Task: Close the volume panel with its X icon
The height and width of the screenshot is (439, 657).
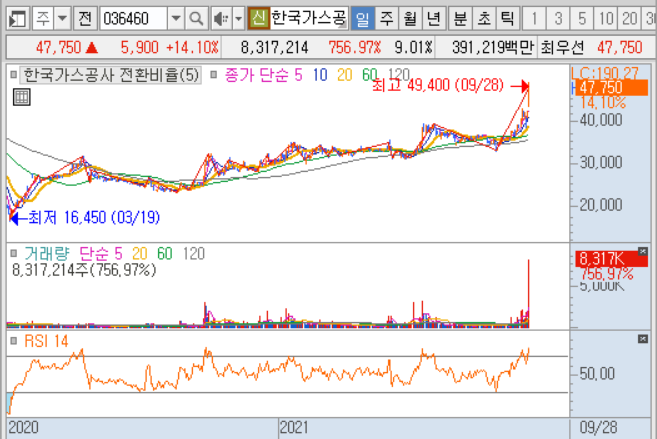Action: tap(643, 251)
